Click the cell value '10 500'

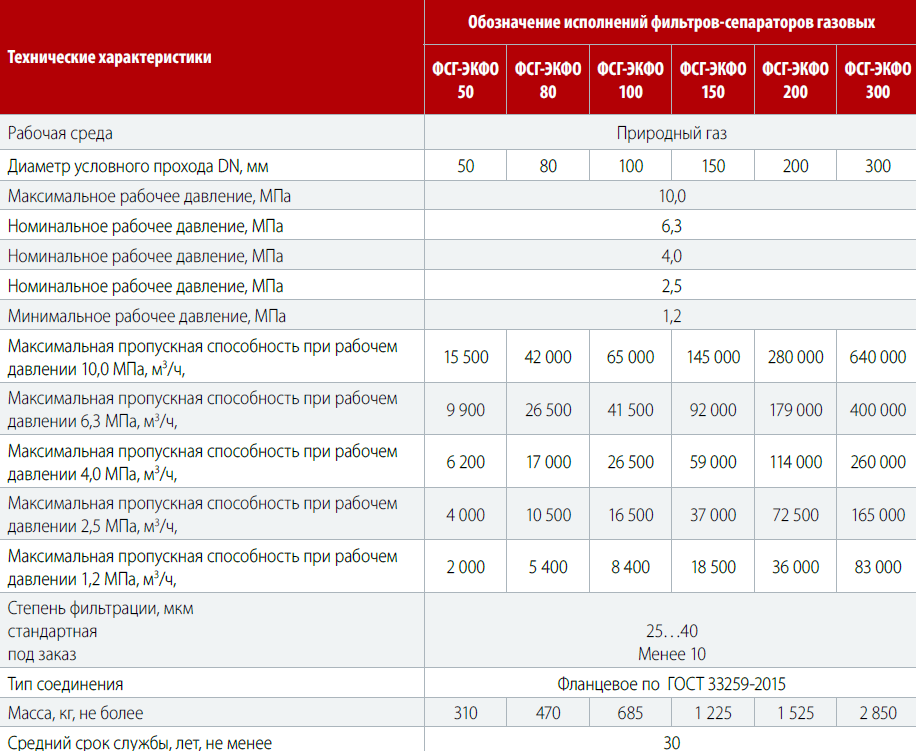click(548, 515)
